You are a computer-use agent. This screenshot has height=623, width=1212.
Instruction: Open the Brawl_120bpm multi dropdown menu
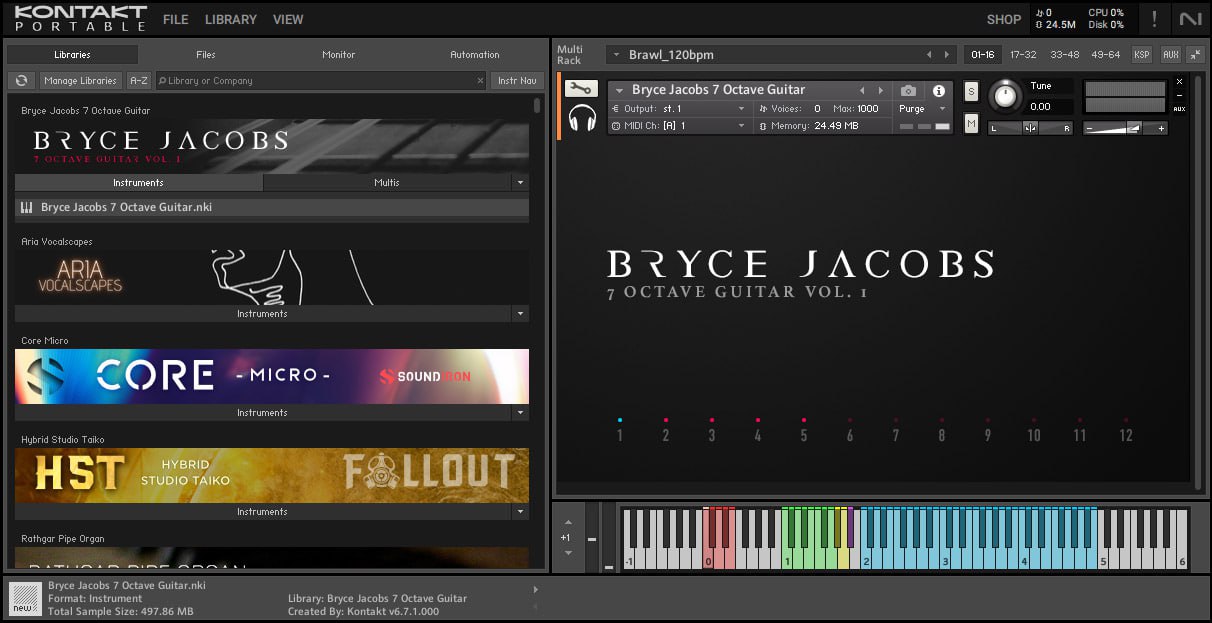617,55
